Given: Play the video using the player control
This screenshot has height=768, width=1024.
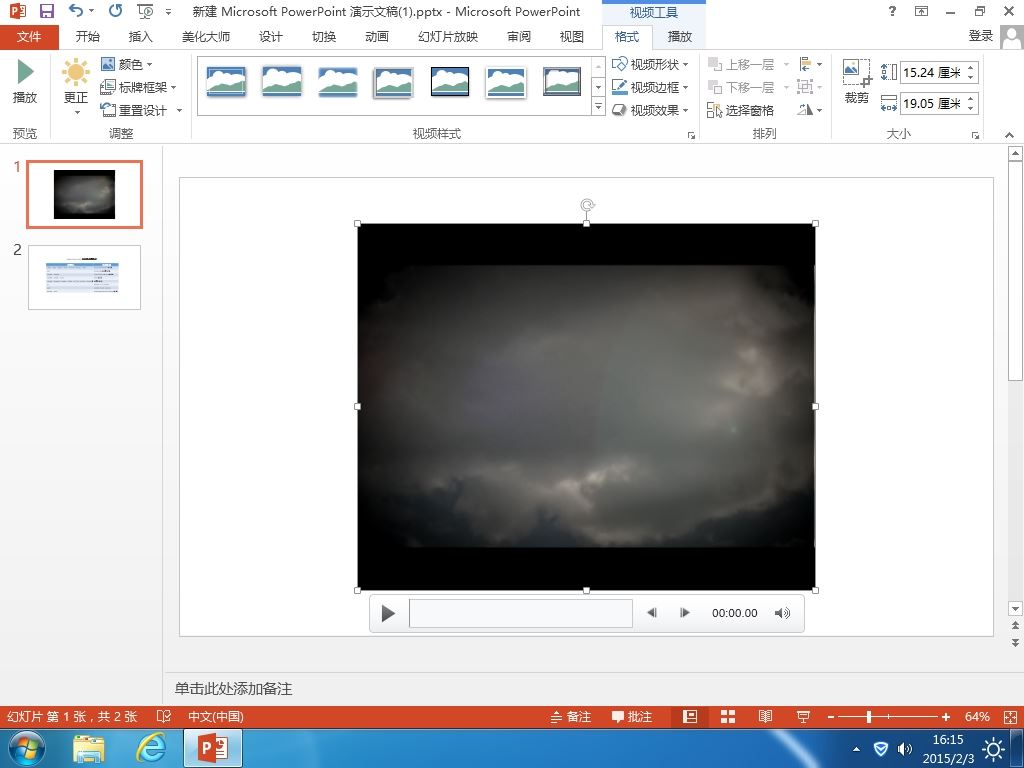Looking at the screenshot, I should coord(388,613).
